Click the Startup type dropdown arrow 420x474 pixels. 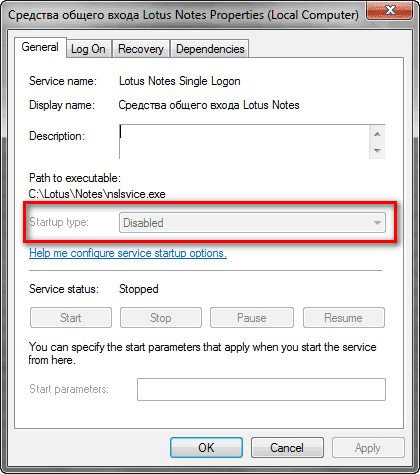377,223
